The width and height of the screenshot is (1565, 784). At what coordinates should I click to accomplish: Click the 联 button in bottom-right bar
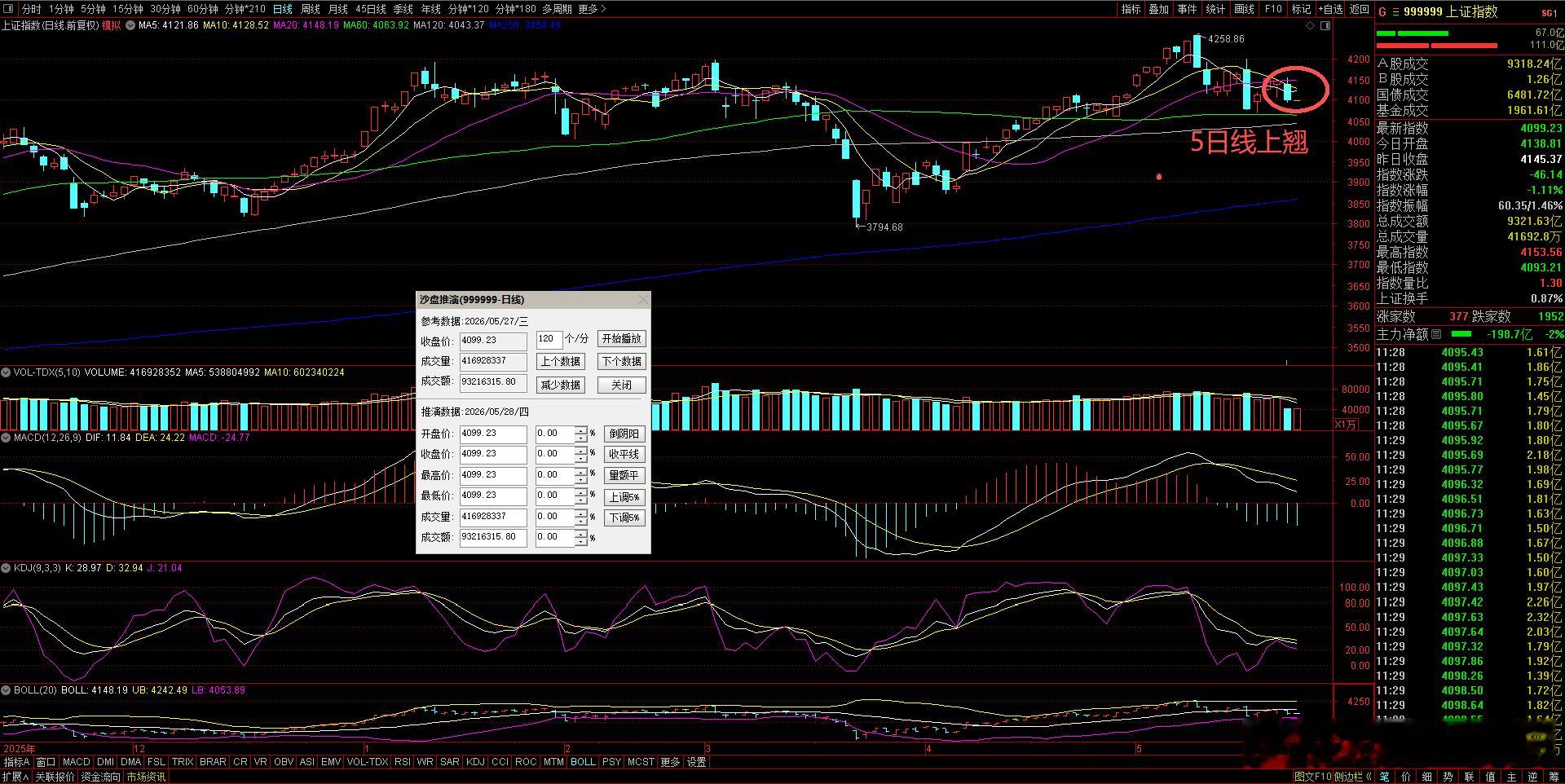pos(1470,777)
